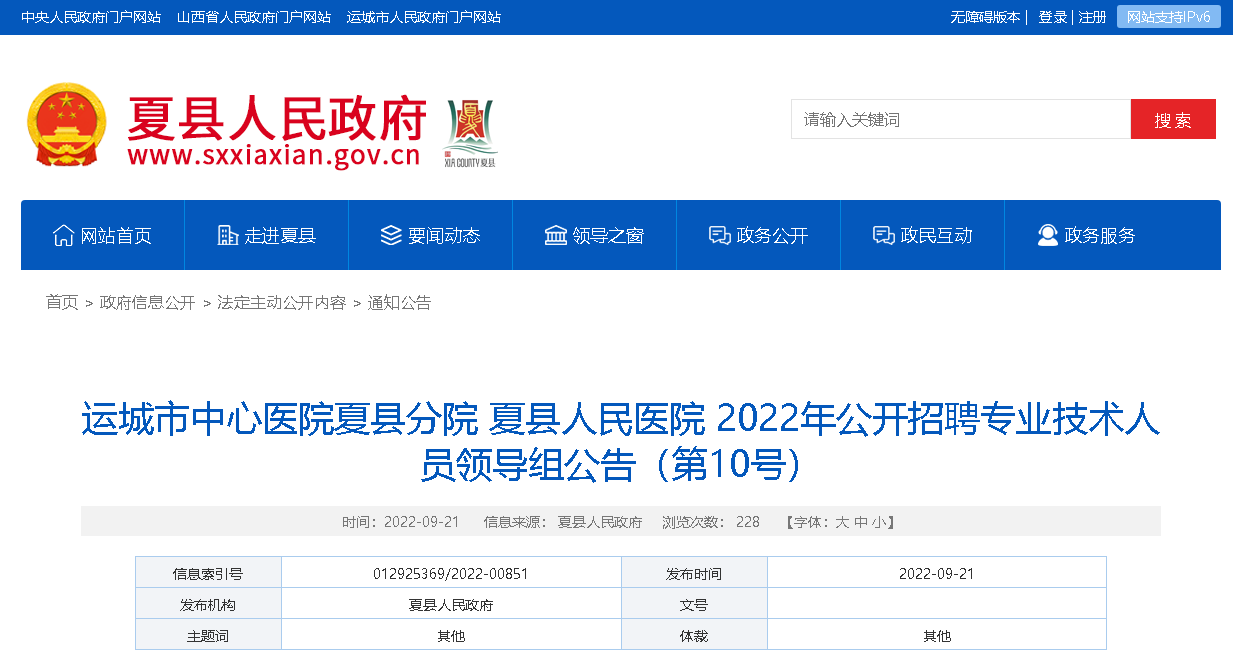Click the national emblem logo
The width and height of the screenshot is (1233, 652).
(x=65, y=125)
